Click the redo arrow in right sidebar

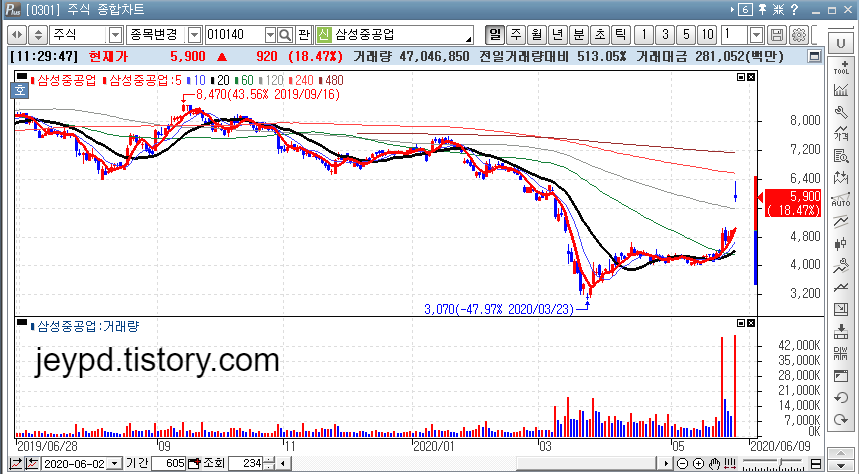click(841, 420)
